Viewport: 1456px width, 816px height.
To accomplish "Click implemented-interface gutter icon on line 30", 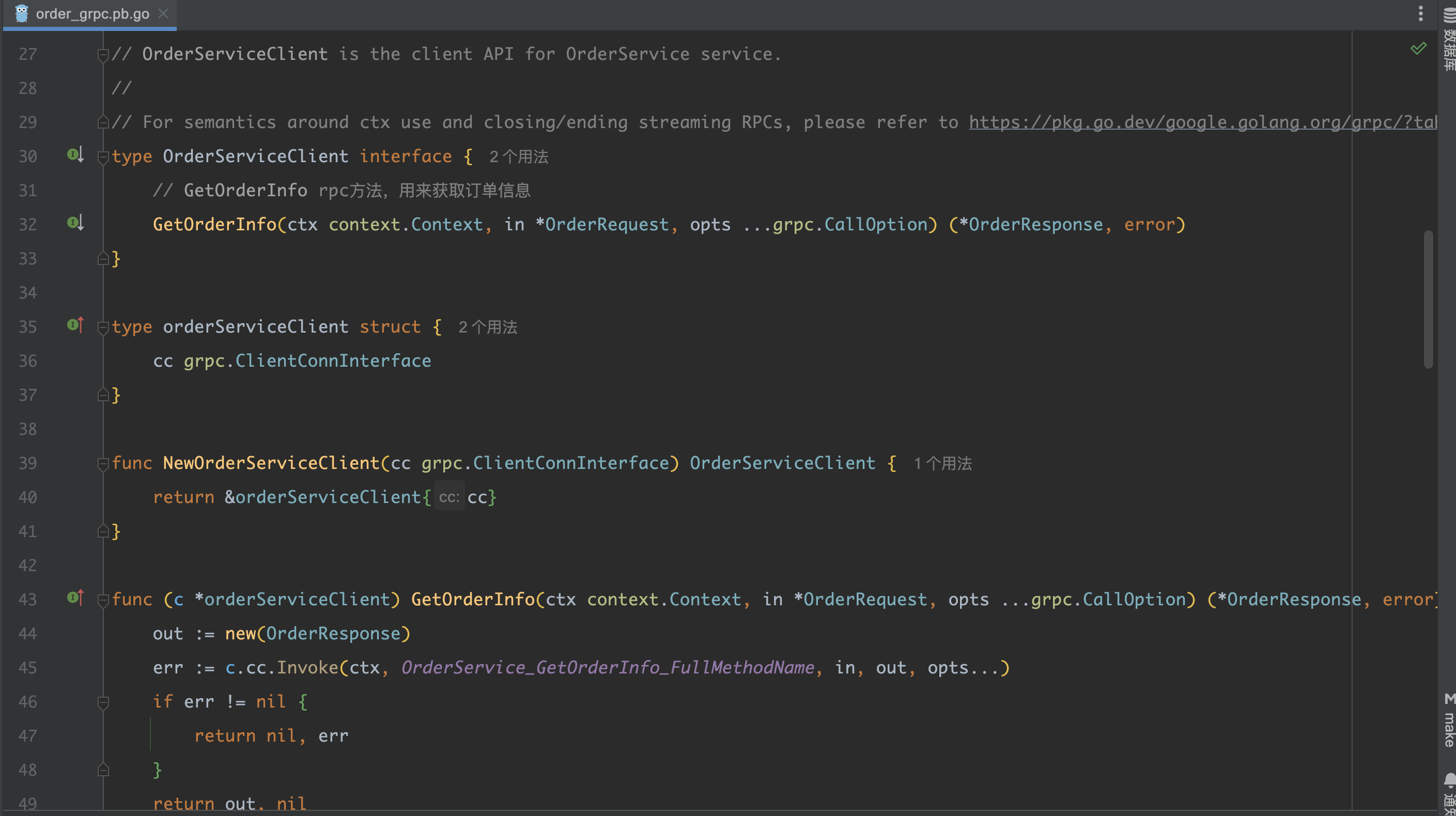I will click(x=75, y=154).
